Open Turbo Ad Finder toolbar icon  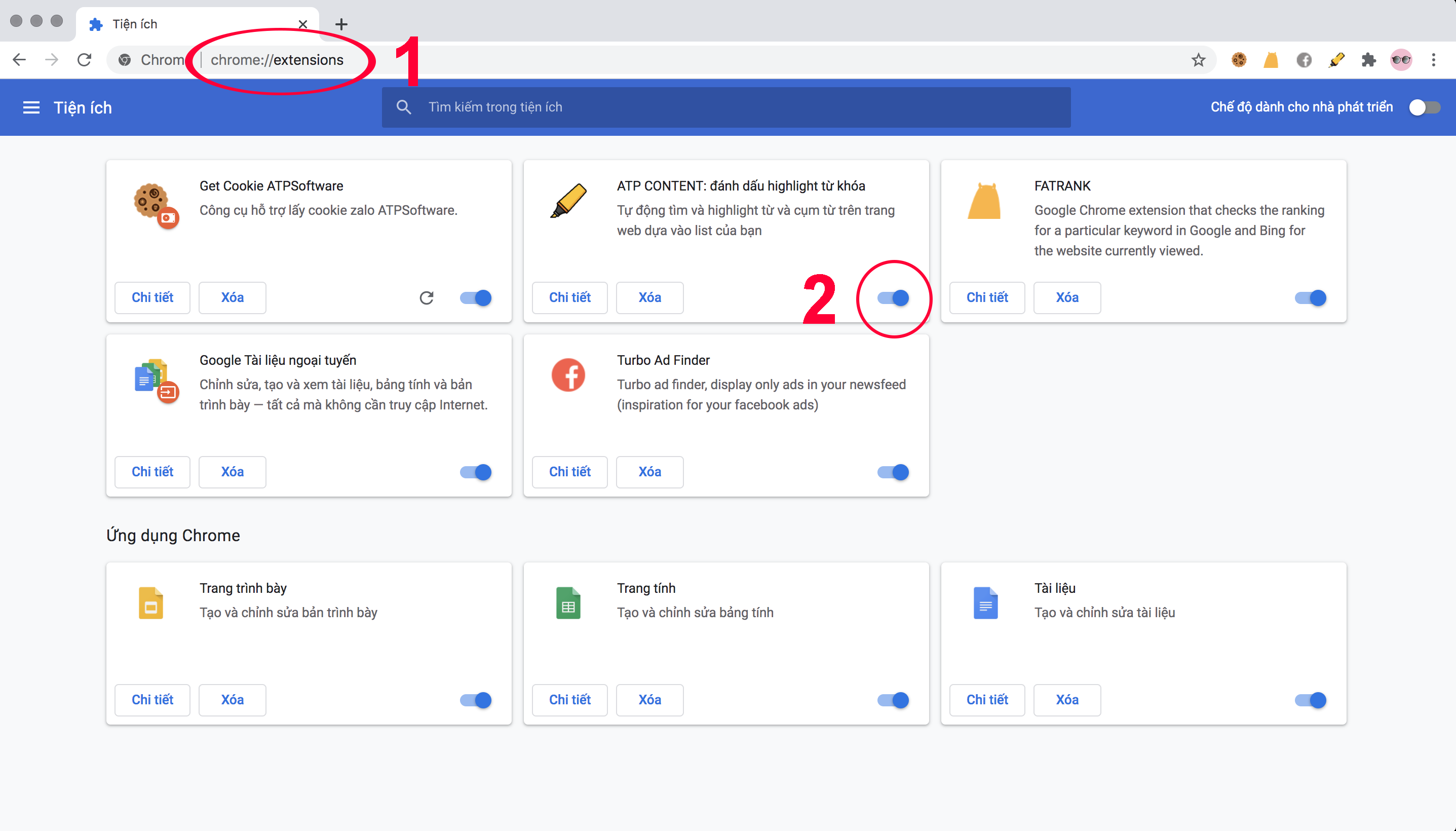click(x=1304, y=60)
